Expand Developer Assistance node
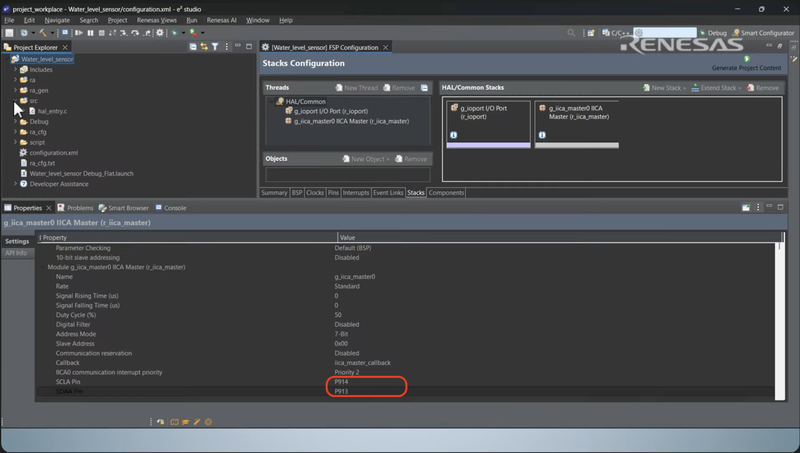The image size is (800, 453). point(15,184)
